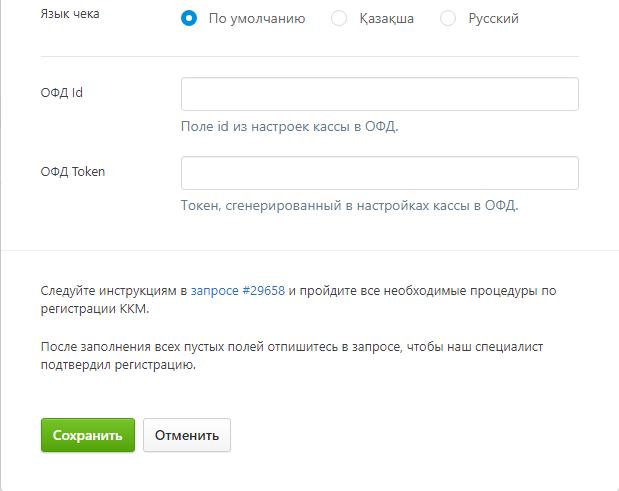Select the По умолчанию radio button
The width and height of the screenshot is (619, 491).
coord(189,18)
